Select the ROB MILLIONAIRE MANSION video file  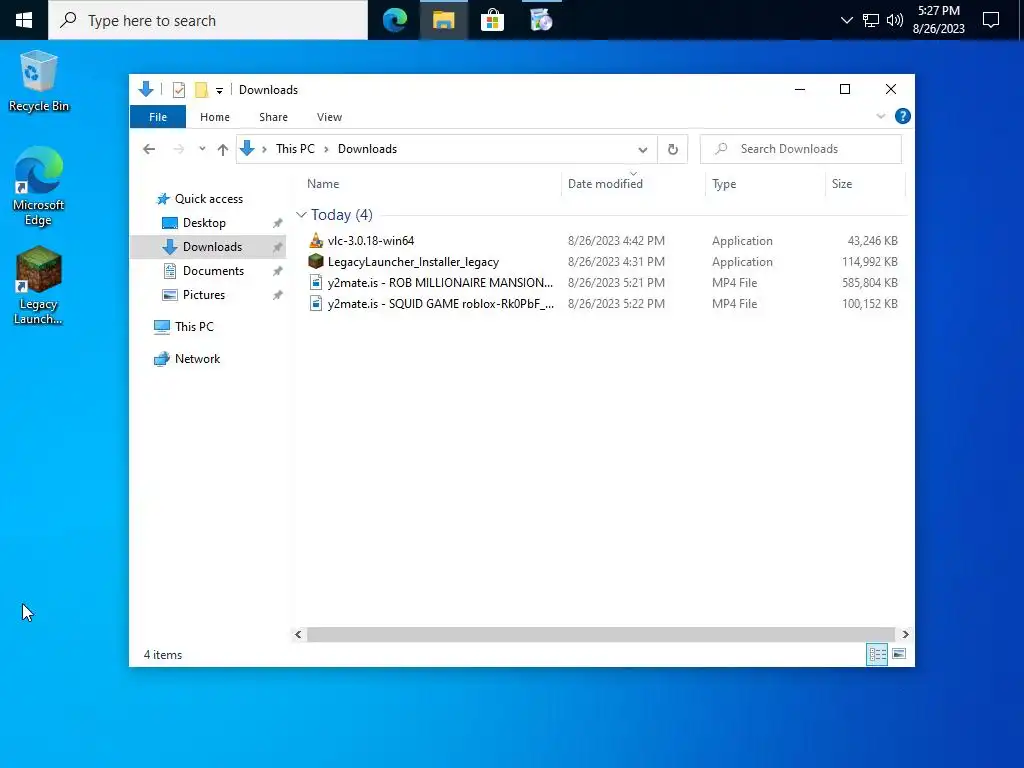pyautogui.click(x=440, y=283)
